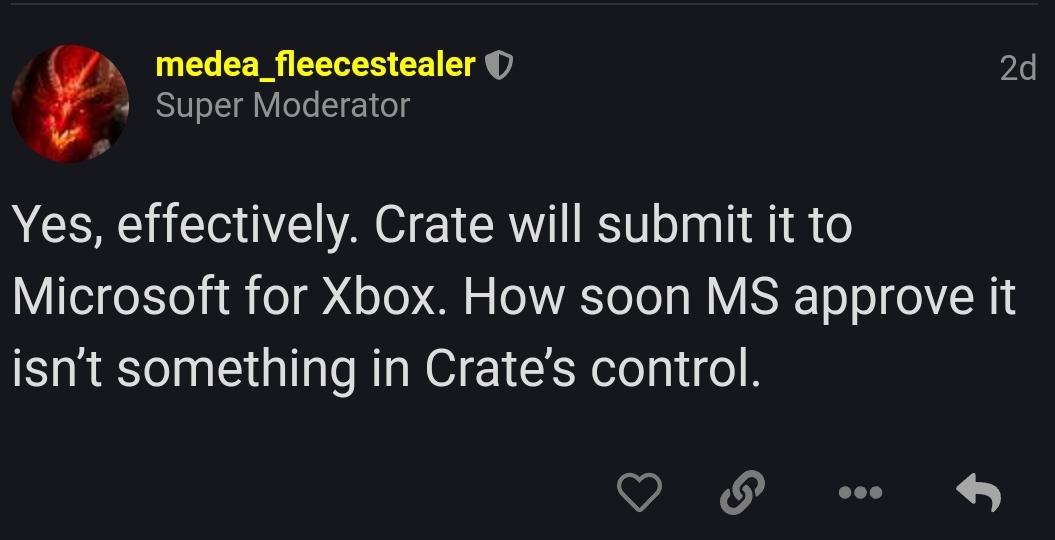1055x540 pixels.
Task: Copy the post link via chain icon
Action: 742,492
